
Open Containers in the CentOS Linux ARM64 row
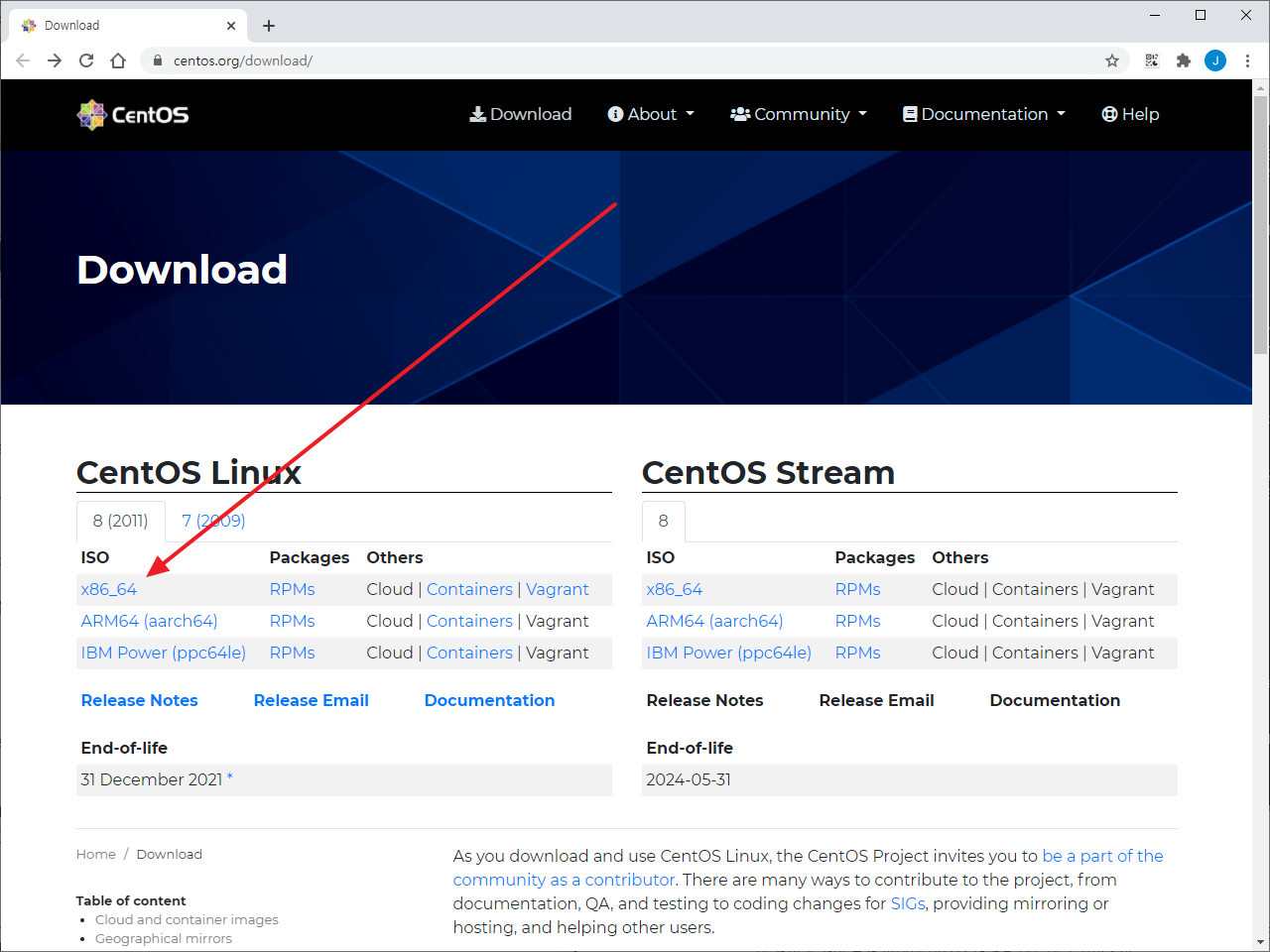[470, 621]
